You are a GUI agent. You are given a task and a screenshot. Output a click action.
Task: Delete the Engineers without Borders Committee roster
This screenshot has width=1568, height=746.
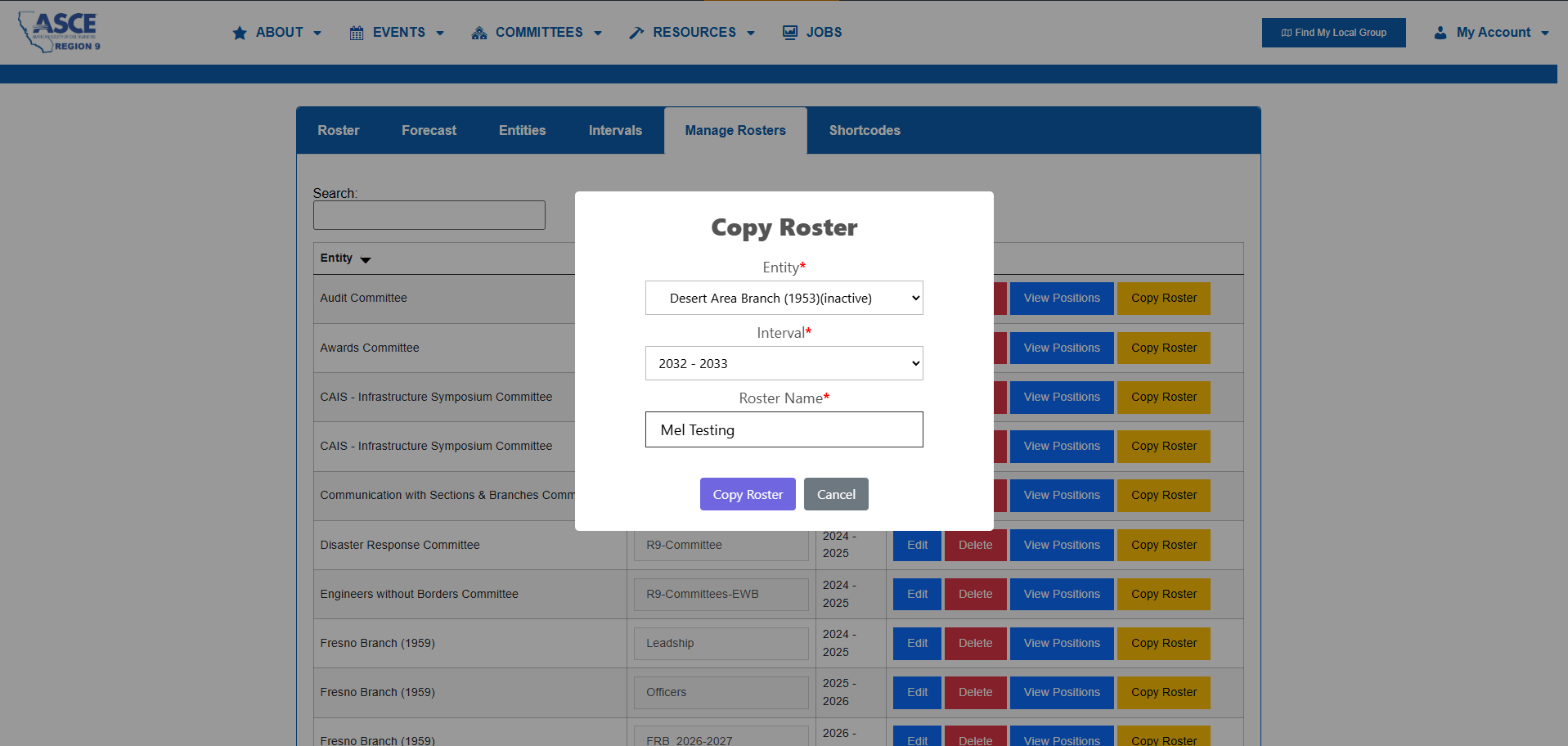pyautogui.click(x=976, y=595)
